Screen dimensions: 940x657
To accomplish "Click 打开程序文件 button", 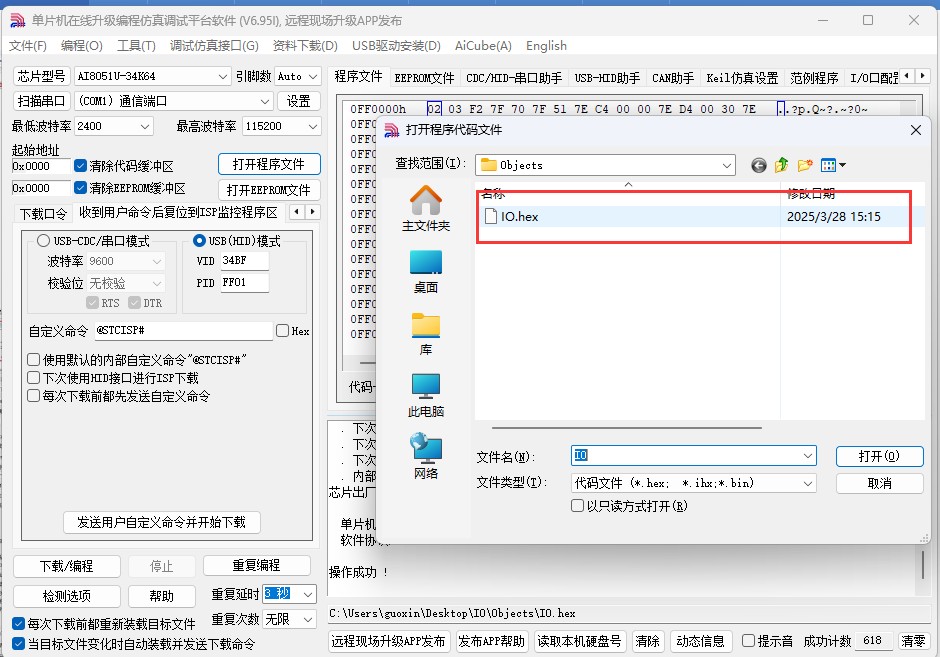I will click(x=269, y=164).
